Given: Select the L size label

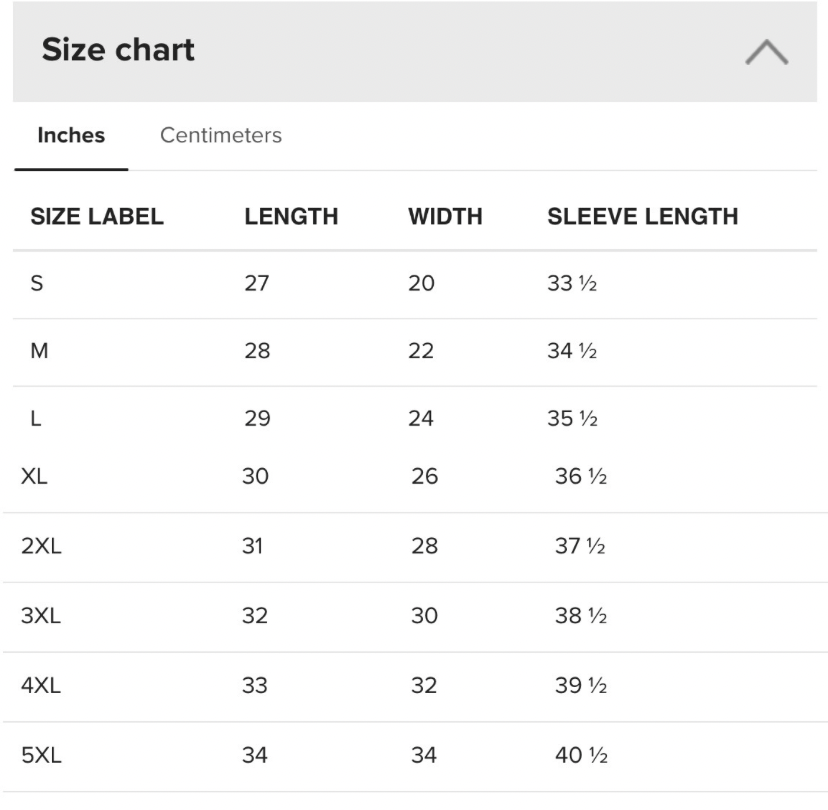Looking at the screenshot, I should 36,419.
